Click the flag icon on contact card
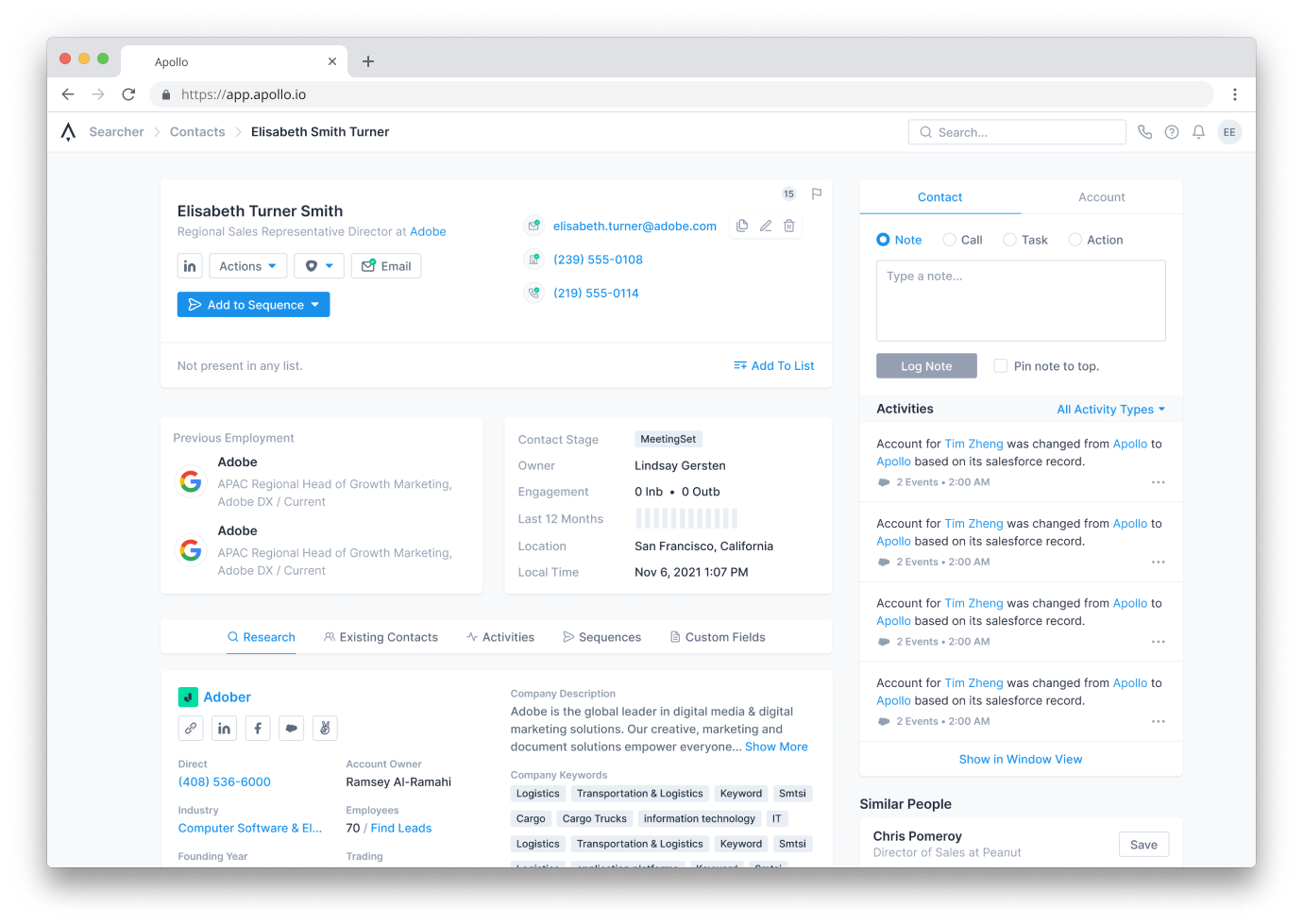This screenshot has height=924, width=1303. pos(817,193)
